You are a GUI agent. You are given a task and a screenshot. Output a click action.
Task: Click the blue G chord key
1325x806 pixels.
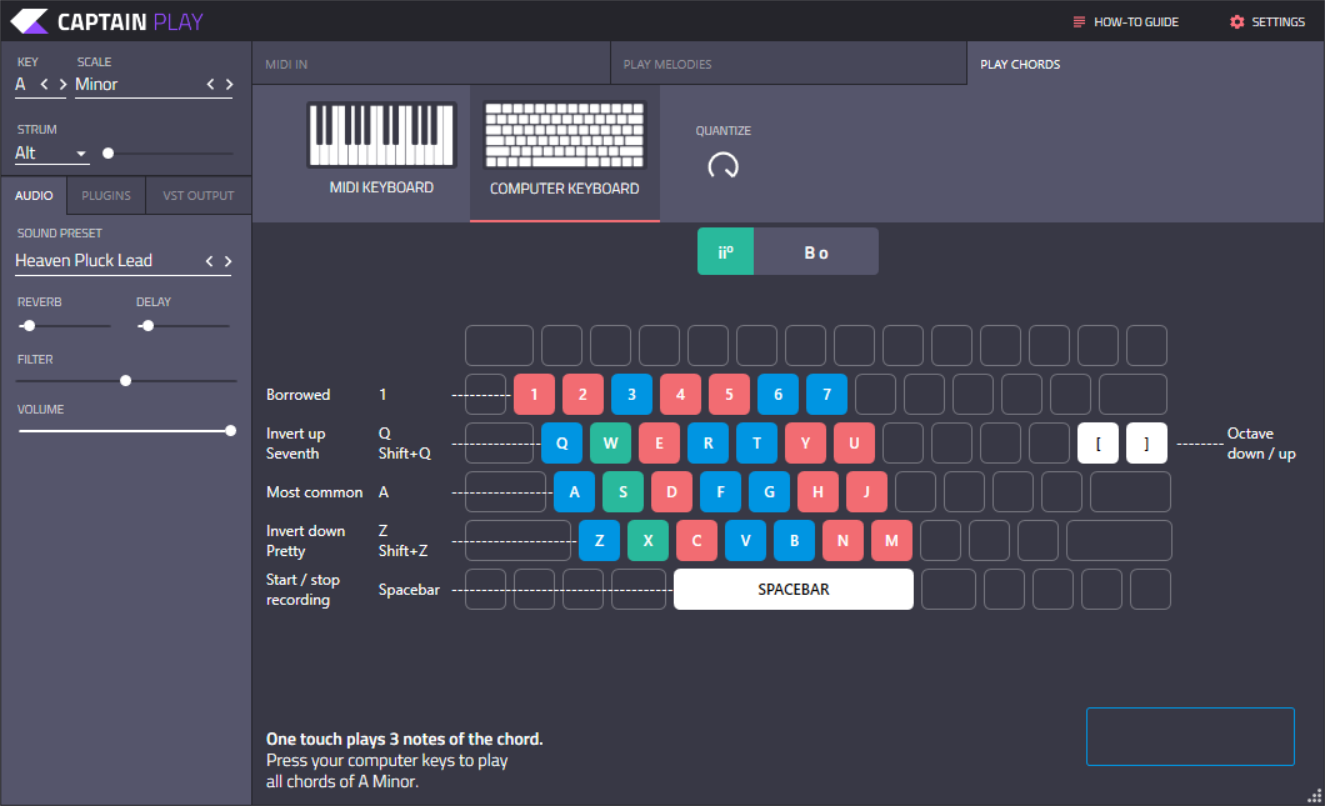(x=769, y=492)
